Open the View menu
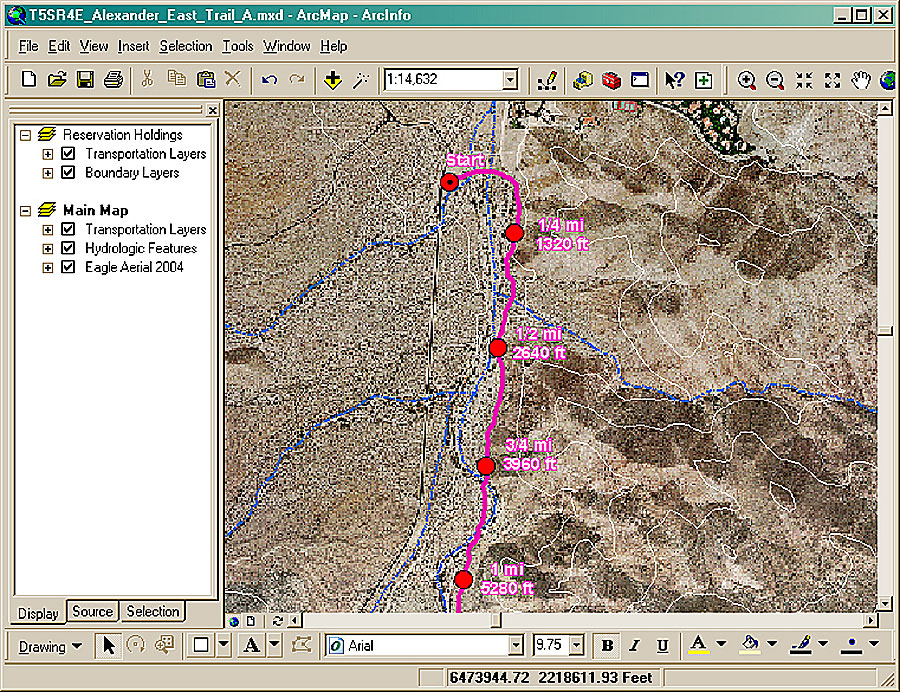This screenshot has width=900, height=692. (x=94, y=46)
